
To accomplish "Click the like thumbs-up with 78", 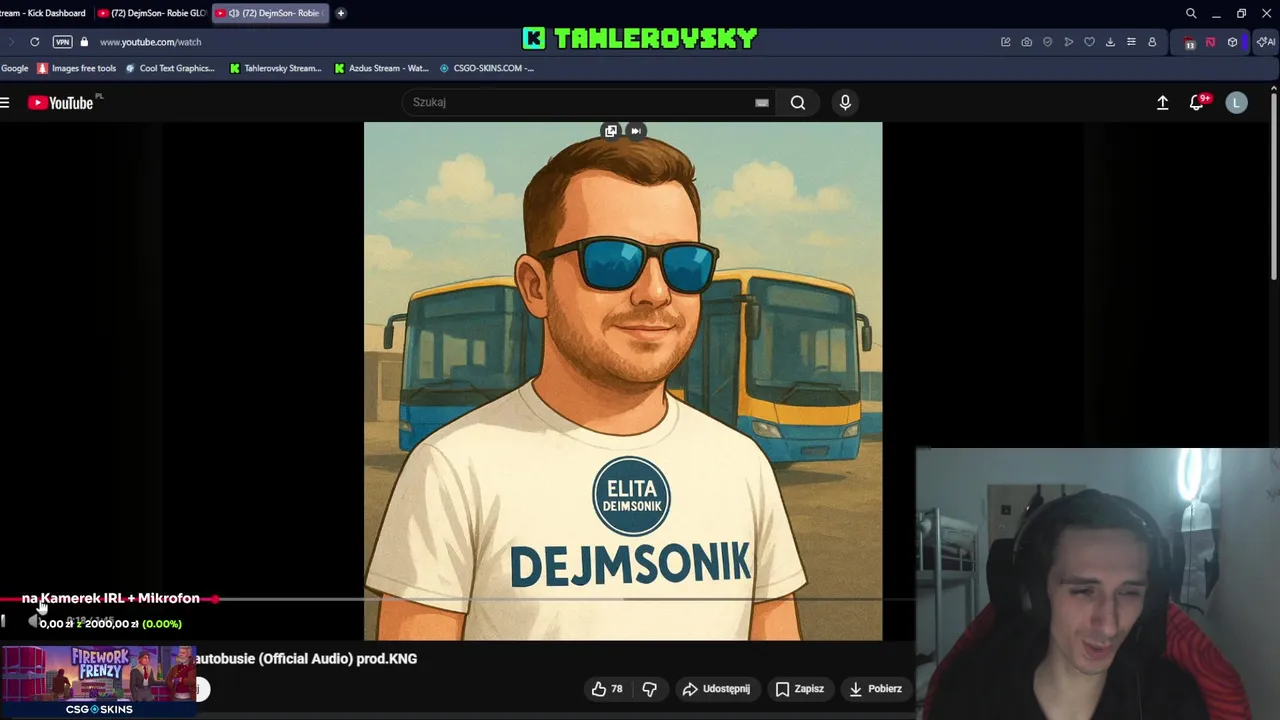I will [x=607, y=689].
